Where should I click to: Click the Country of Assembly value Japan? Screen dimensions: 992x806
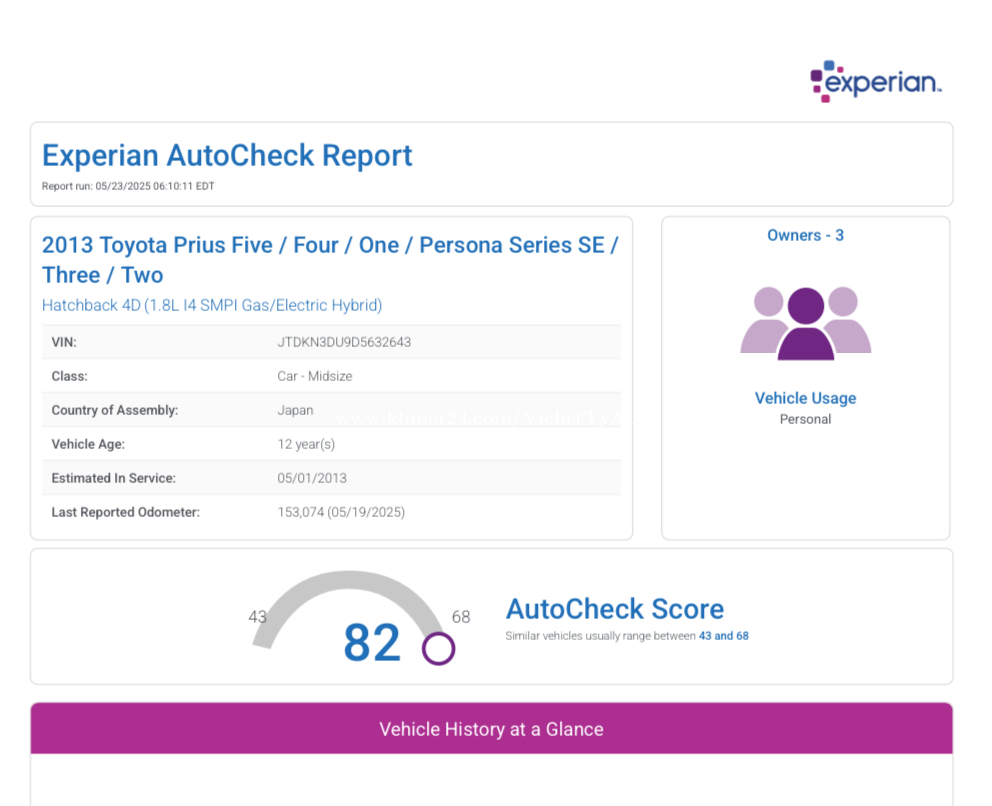pyautogui.click(x=295, y=410)
